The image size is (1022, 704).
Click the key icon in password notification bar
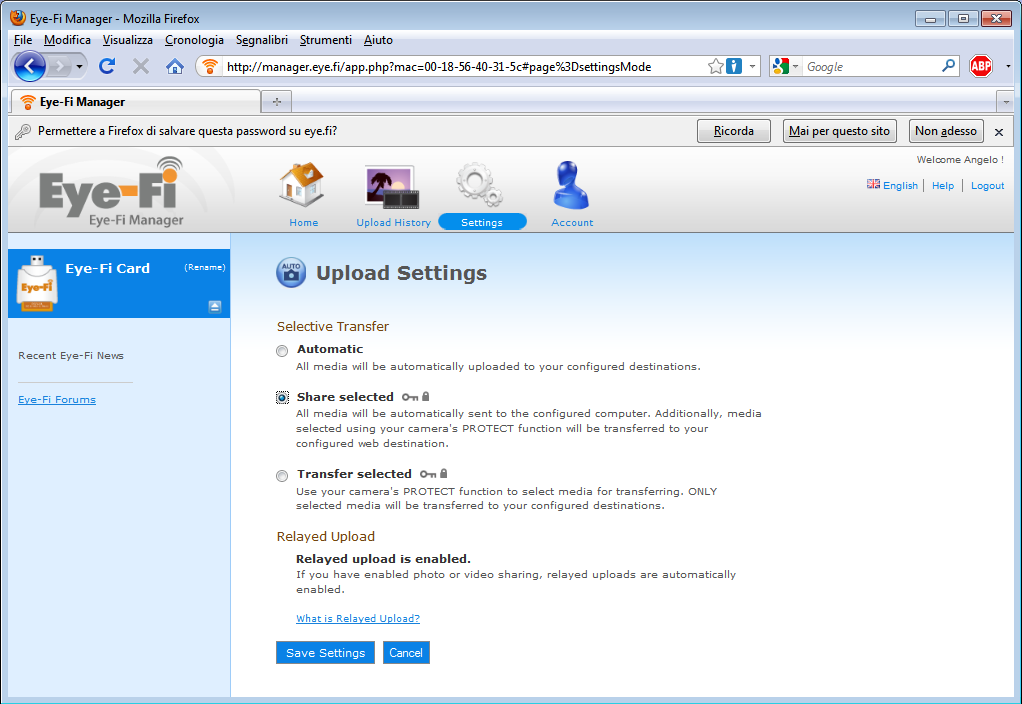[23, 132]
